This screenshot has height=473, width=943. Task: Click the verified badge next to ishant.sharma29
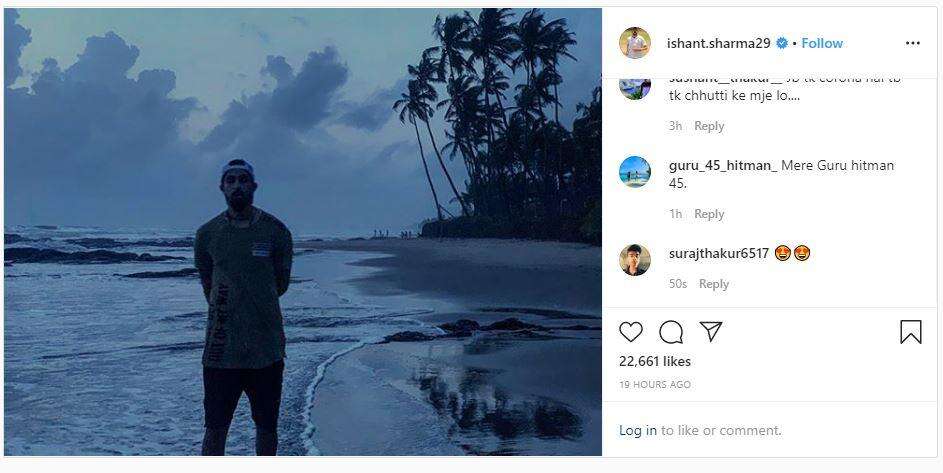tap(783, 43)
